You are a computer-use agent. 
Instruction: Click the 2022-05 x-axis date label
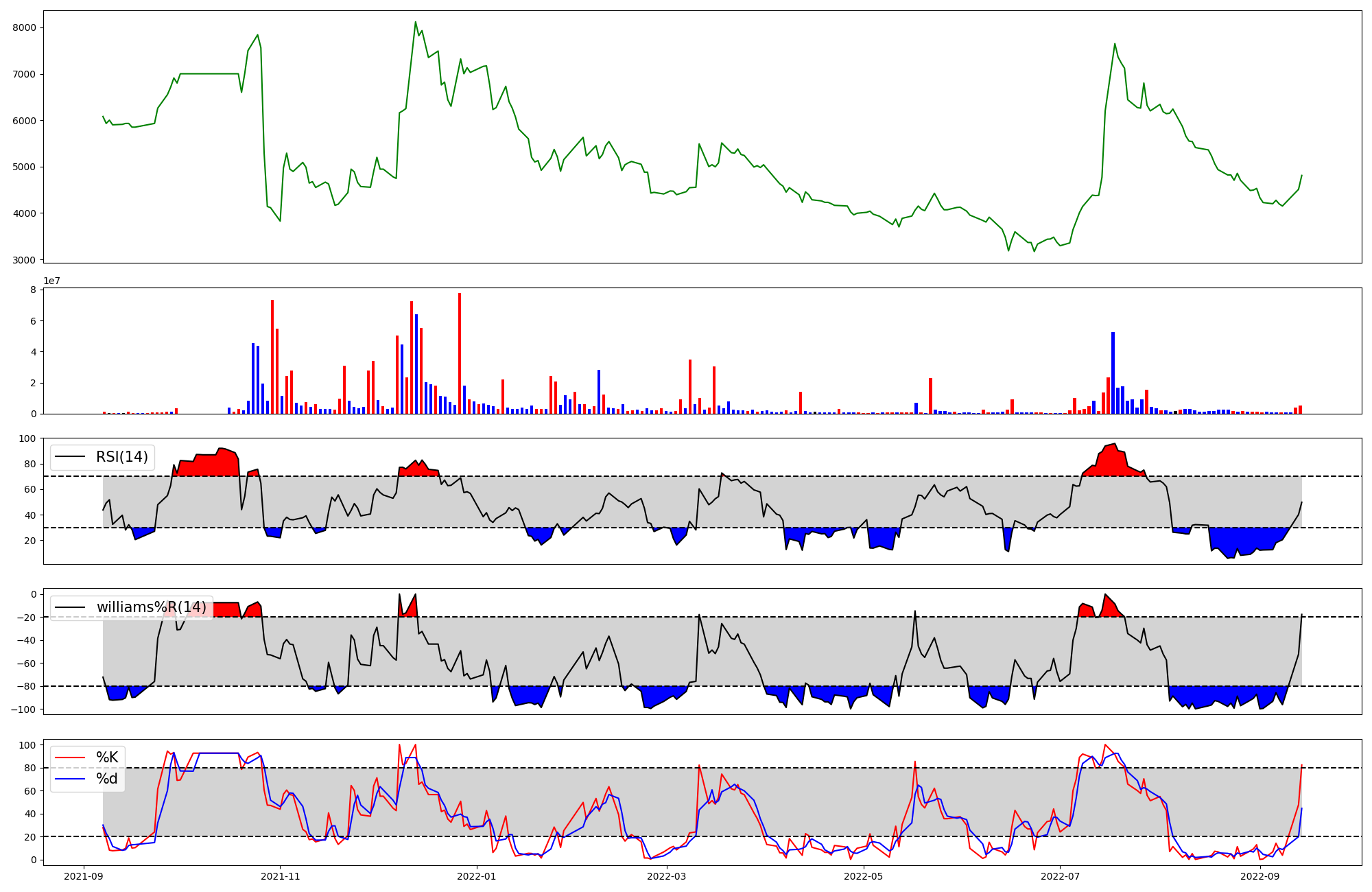coord(863,876)
